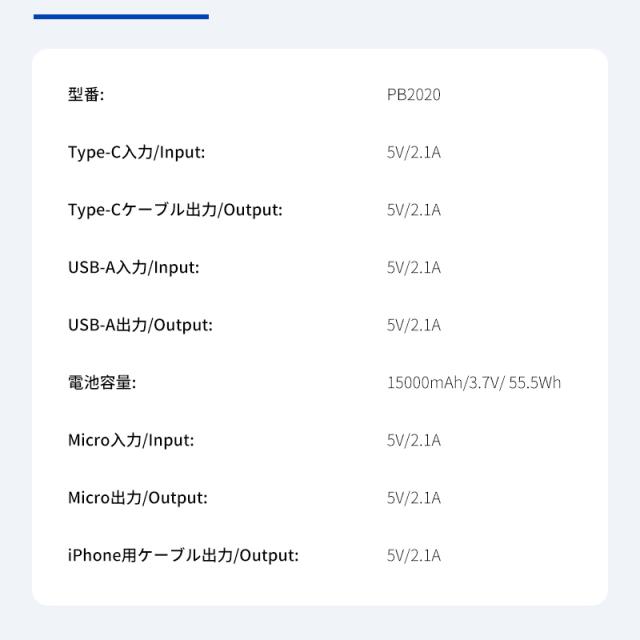
Task: Click the 5V/2.1A value for Micro出力
Action: (x=413, y=497)
